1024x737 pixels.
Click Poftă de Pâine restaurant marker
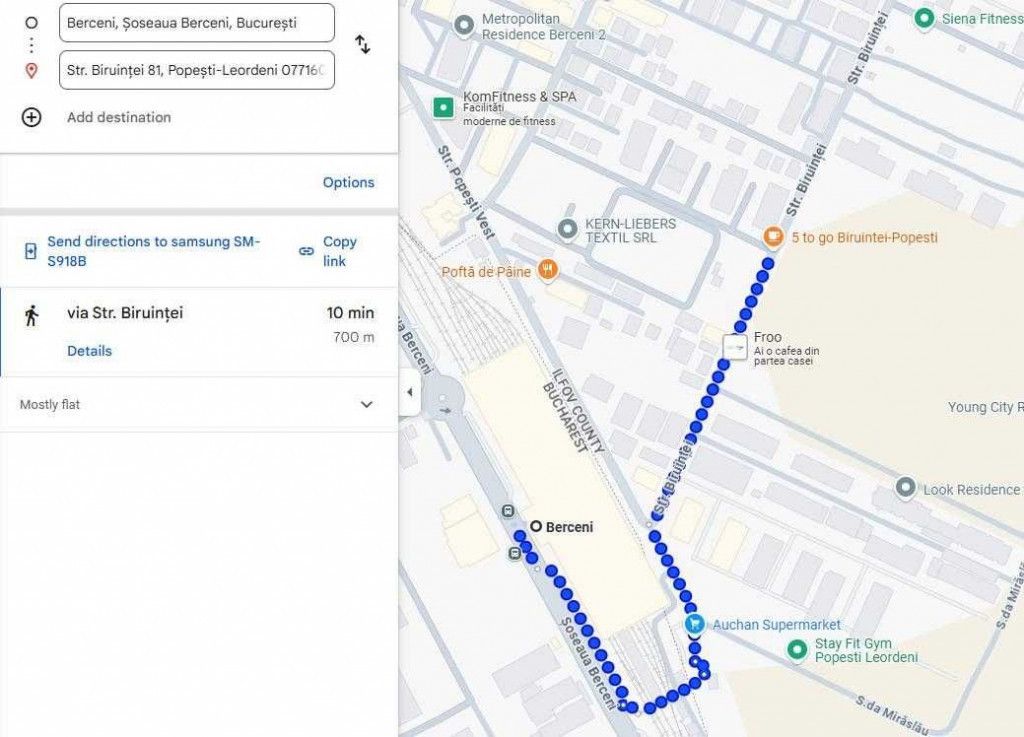click(548, 270)
